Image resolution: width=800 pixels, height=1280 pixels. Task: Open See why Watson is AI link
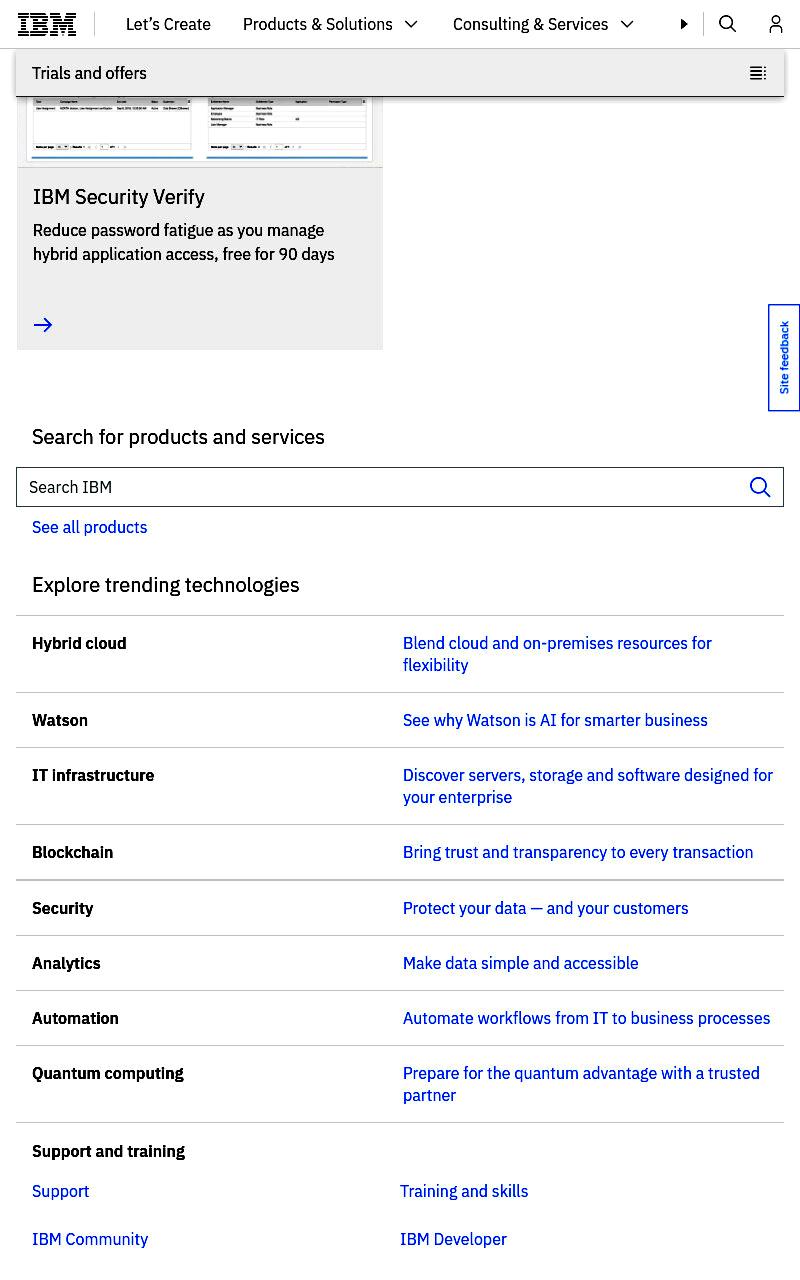[x=555, y=720]
